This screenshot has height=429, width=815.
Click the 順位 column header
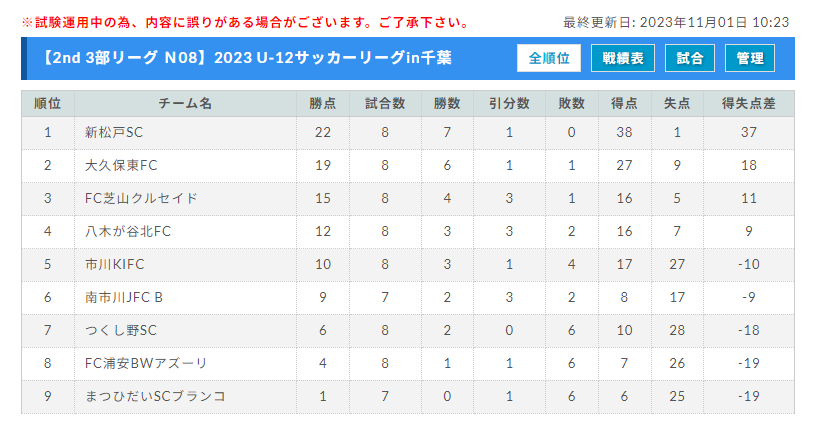click(x=48, y=103)
